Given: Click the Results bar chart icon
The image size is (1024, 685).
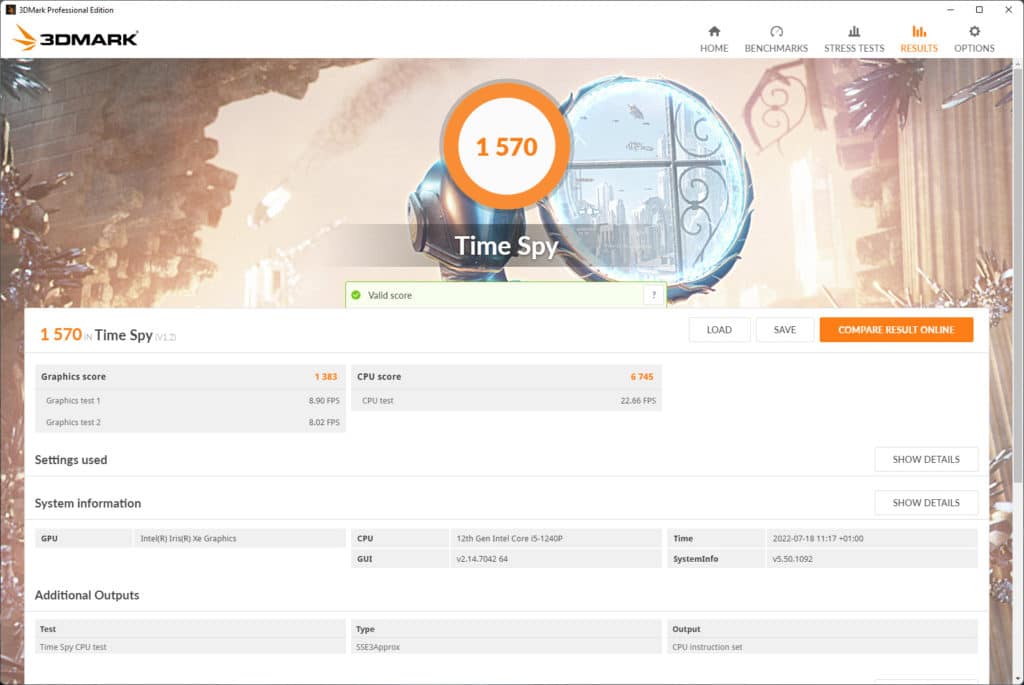Looking at the screenshot, I should click(x=919, y=31).
